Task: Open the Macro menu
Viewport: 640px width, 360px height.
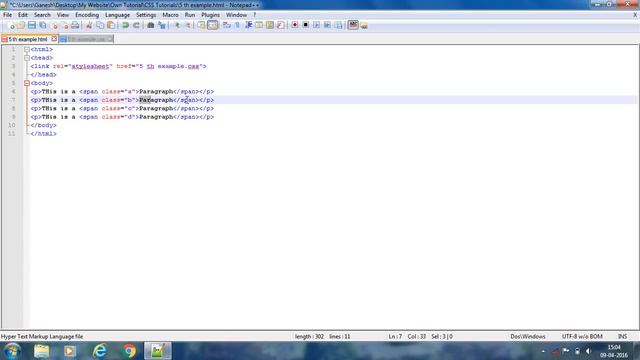Action: pyautogui.click(x=170, y=15)
